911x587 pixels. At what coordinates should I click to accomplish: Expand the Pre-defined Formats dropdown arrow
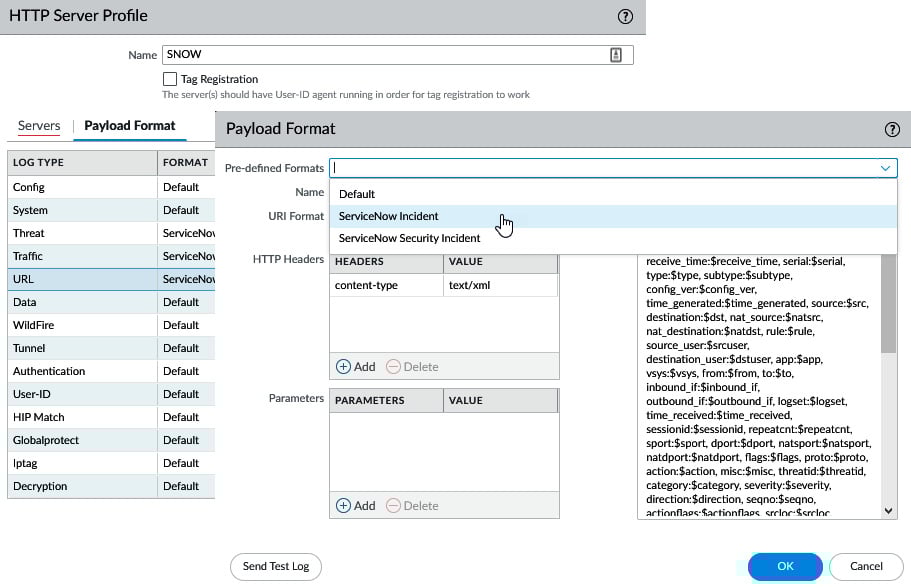(x=885, y=168)
